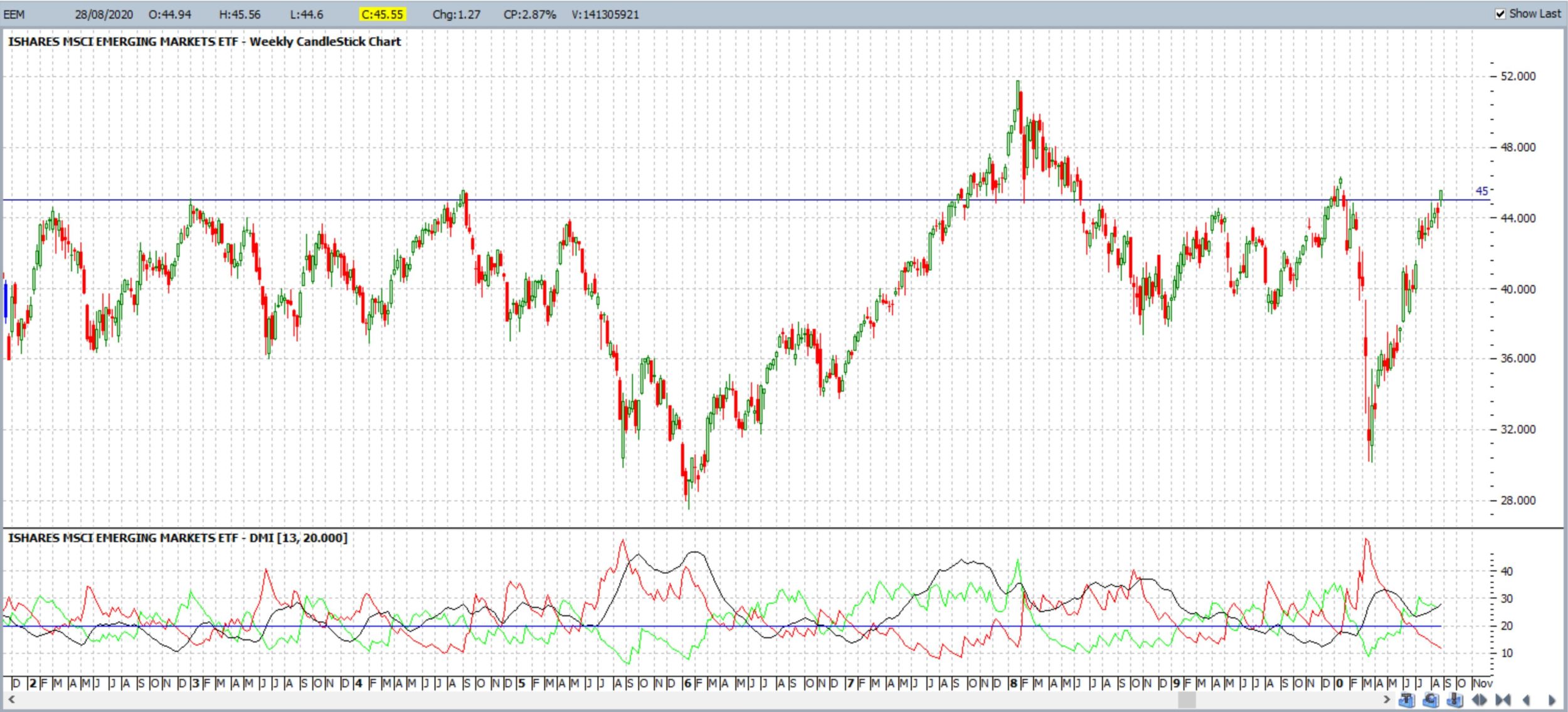Screen dimensions: 1568x712
Task: Click the volume value V:141305921
Action: (605, 14)
